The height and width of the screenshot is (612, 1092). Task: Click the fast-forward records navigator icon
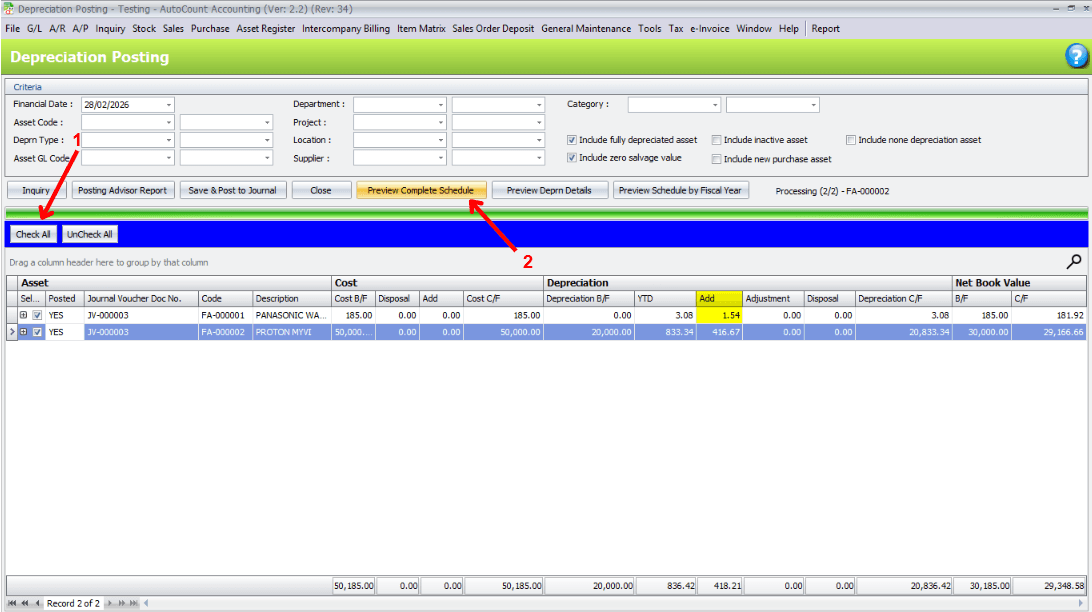click(122, 603)
